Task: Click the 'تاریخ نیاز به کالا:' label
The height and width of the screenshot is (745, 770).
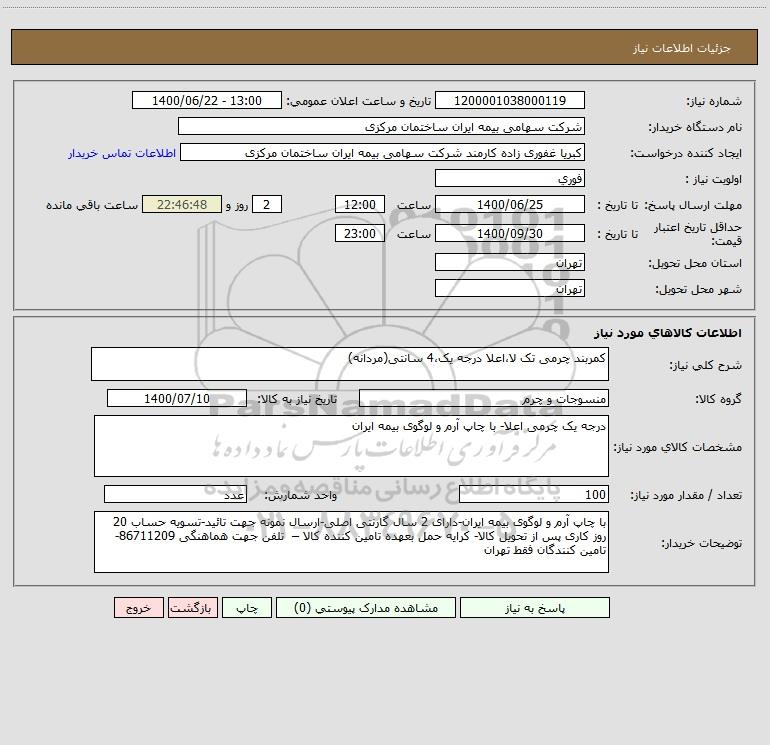Action: (x=297, y=399)
